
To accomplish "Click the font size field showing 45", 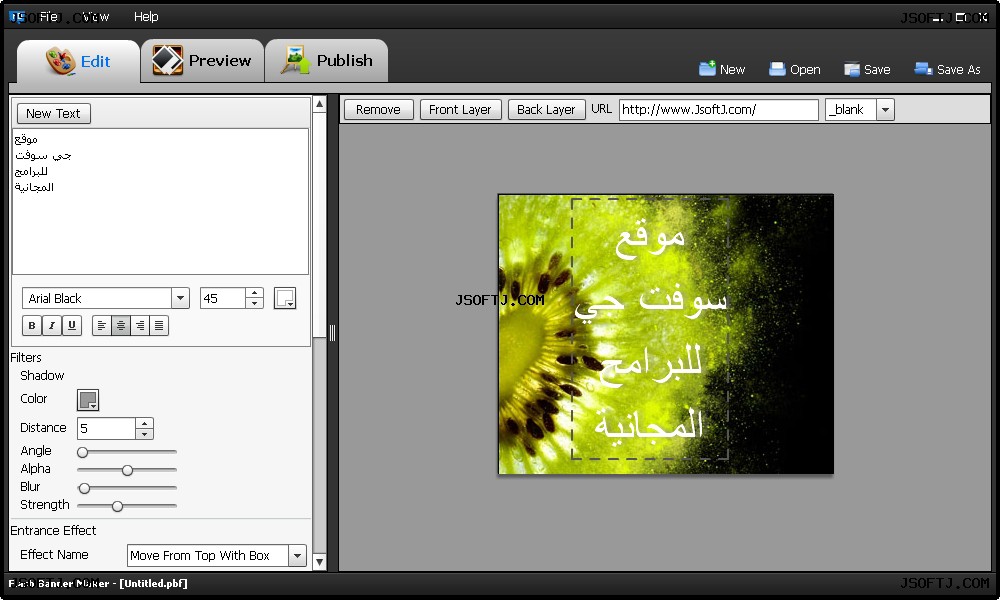I will pos(223,298).
